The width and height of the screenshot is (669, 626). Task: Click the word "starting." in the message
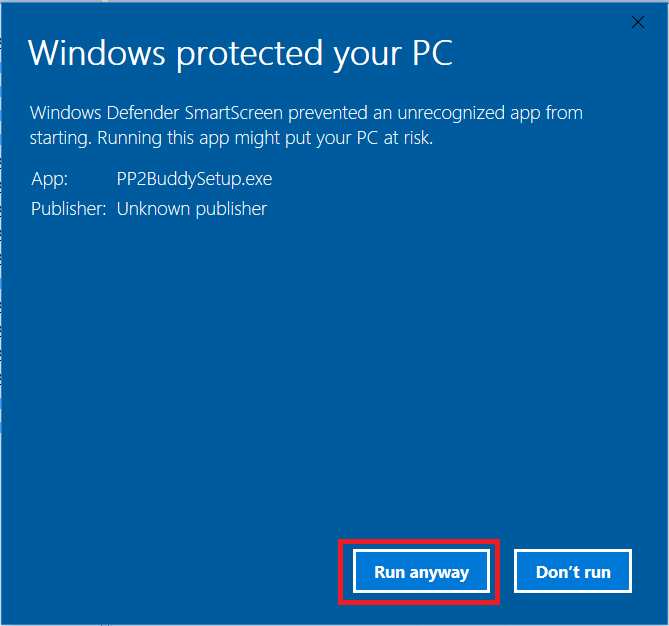point(60,138)
